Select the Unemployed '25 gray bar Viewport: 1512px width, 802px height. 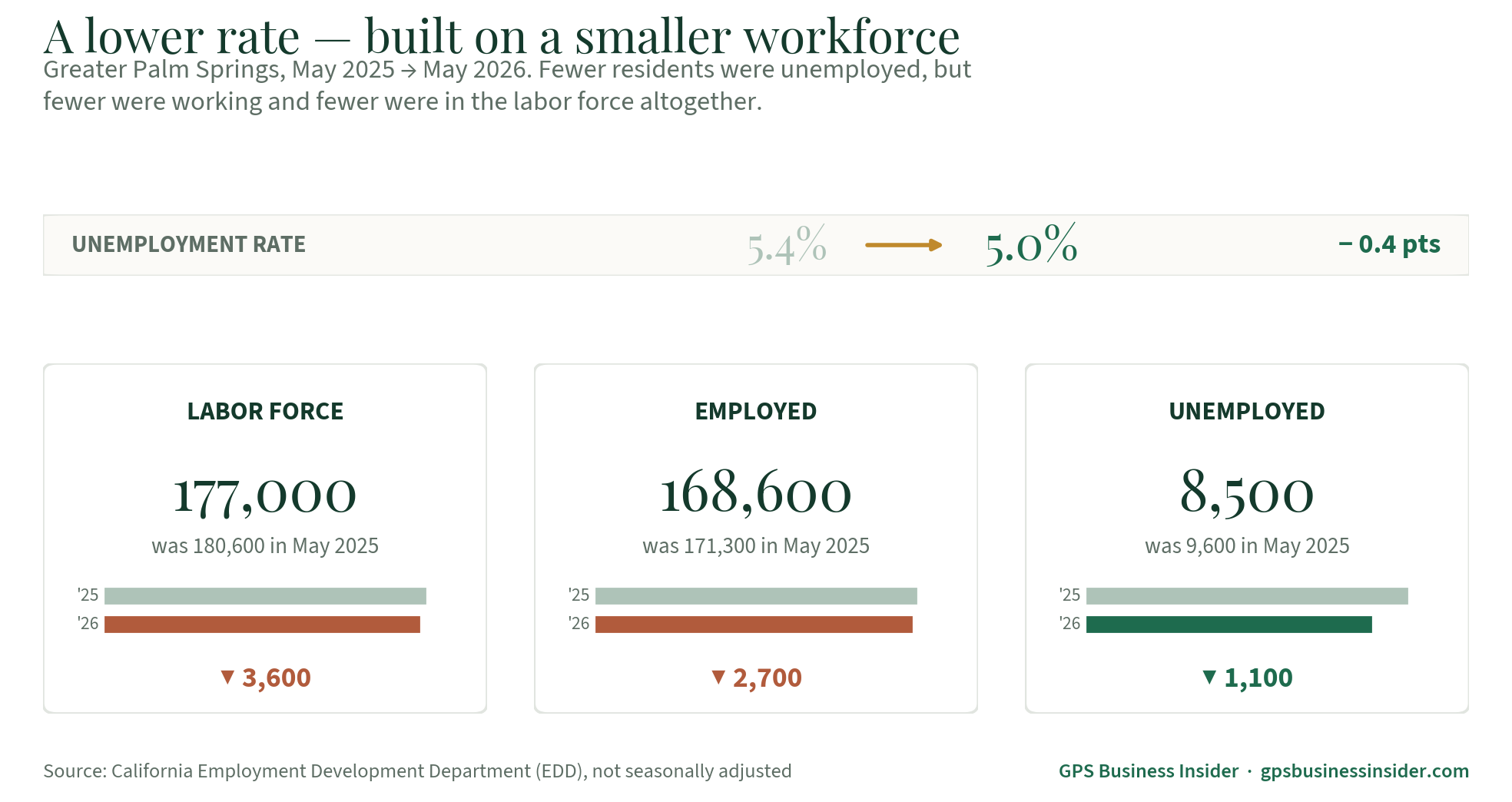tap(1247, 596)
